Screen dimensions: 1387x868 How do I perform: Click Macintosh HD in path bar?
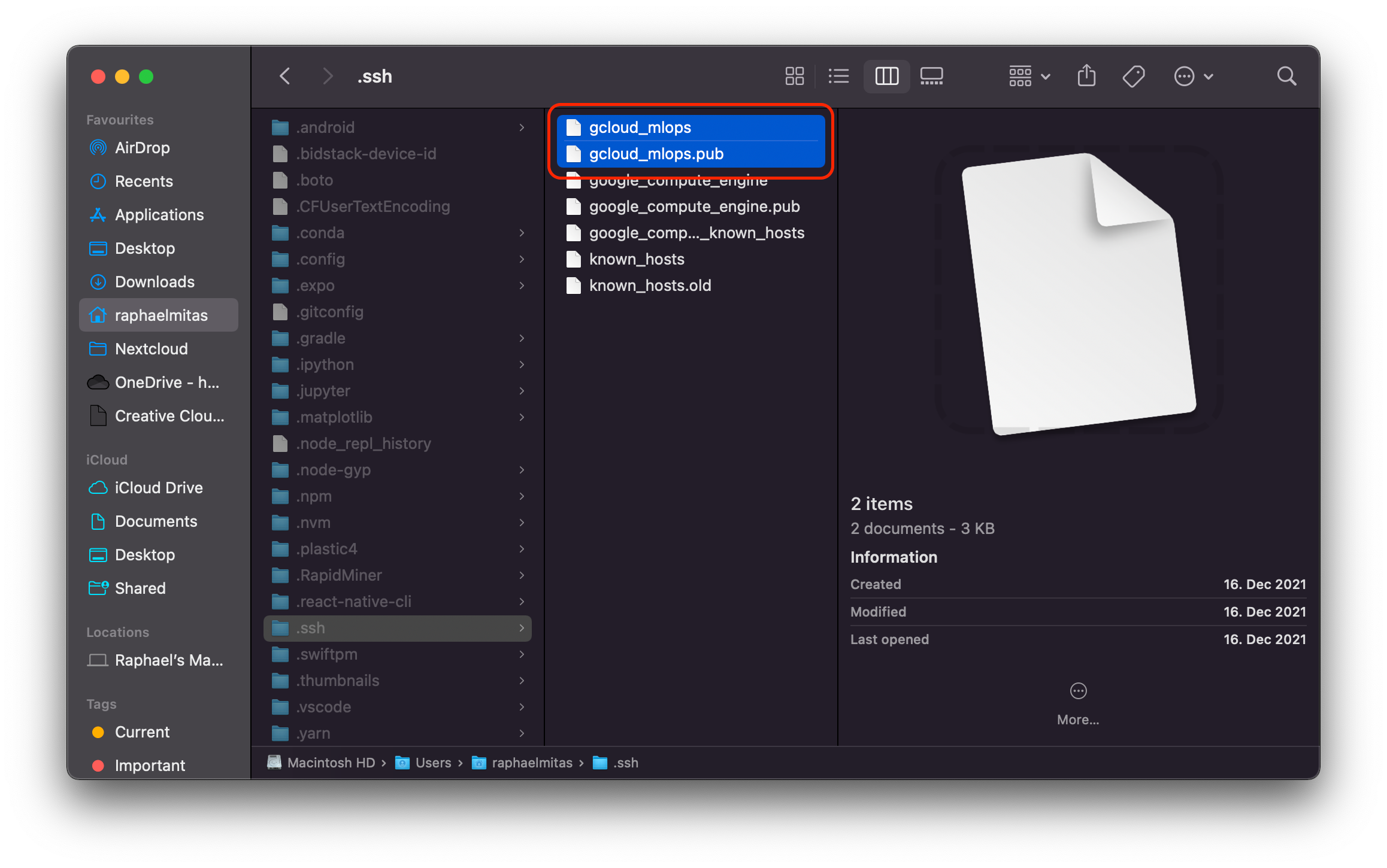tap(331, 763)
